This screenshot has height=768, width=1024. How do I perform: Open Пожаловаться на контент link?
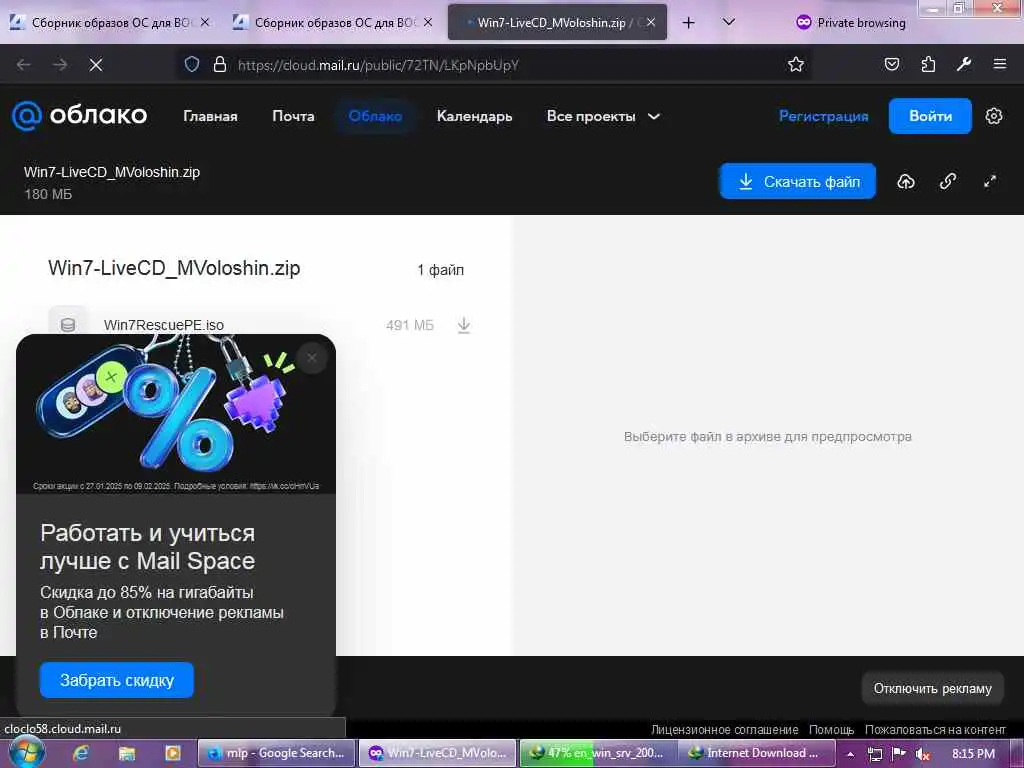coord(935,729)
